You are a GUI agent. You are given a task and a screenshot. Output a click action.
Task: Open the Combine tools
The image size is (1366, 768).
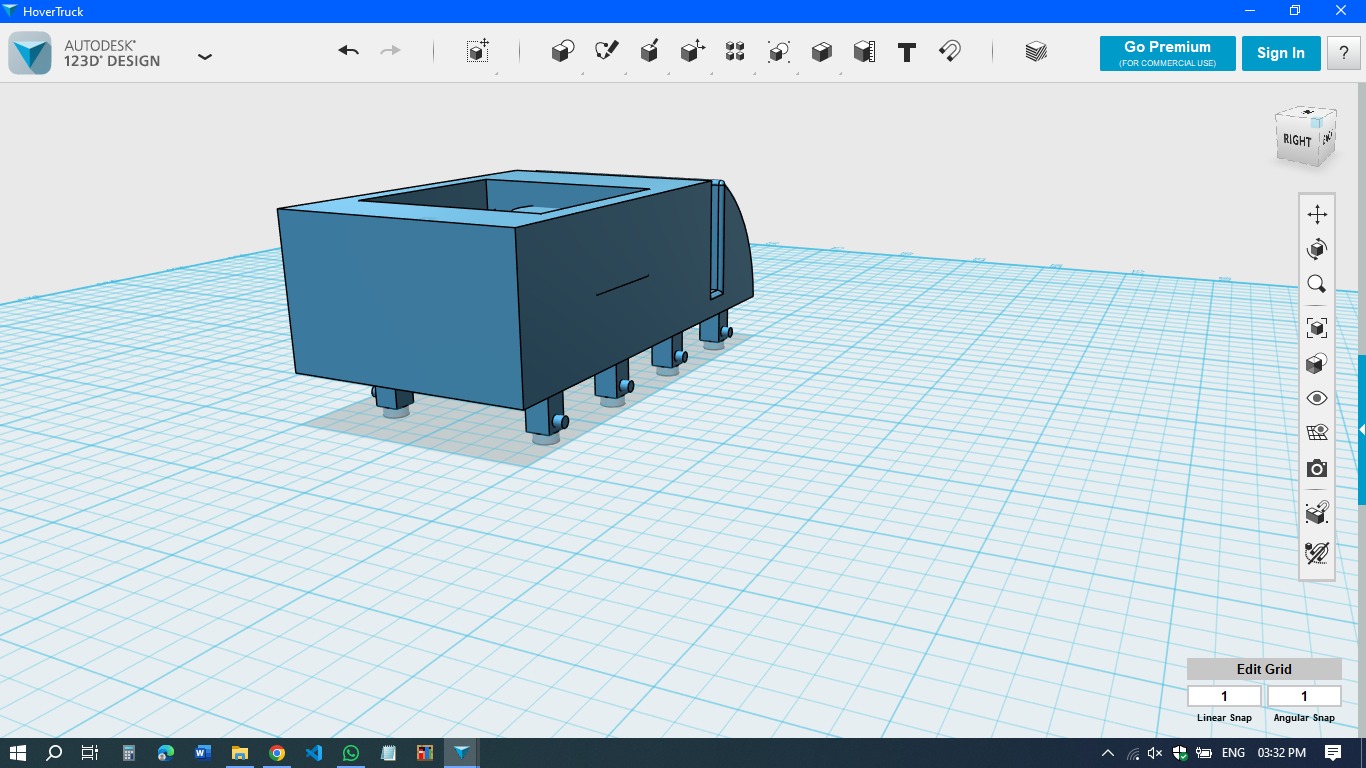pyautogui.click(x=822, y=51)
